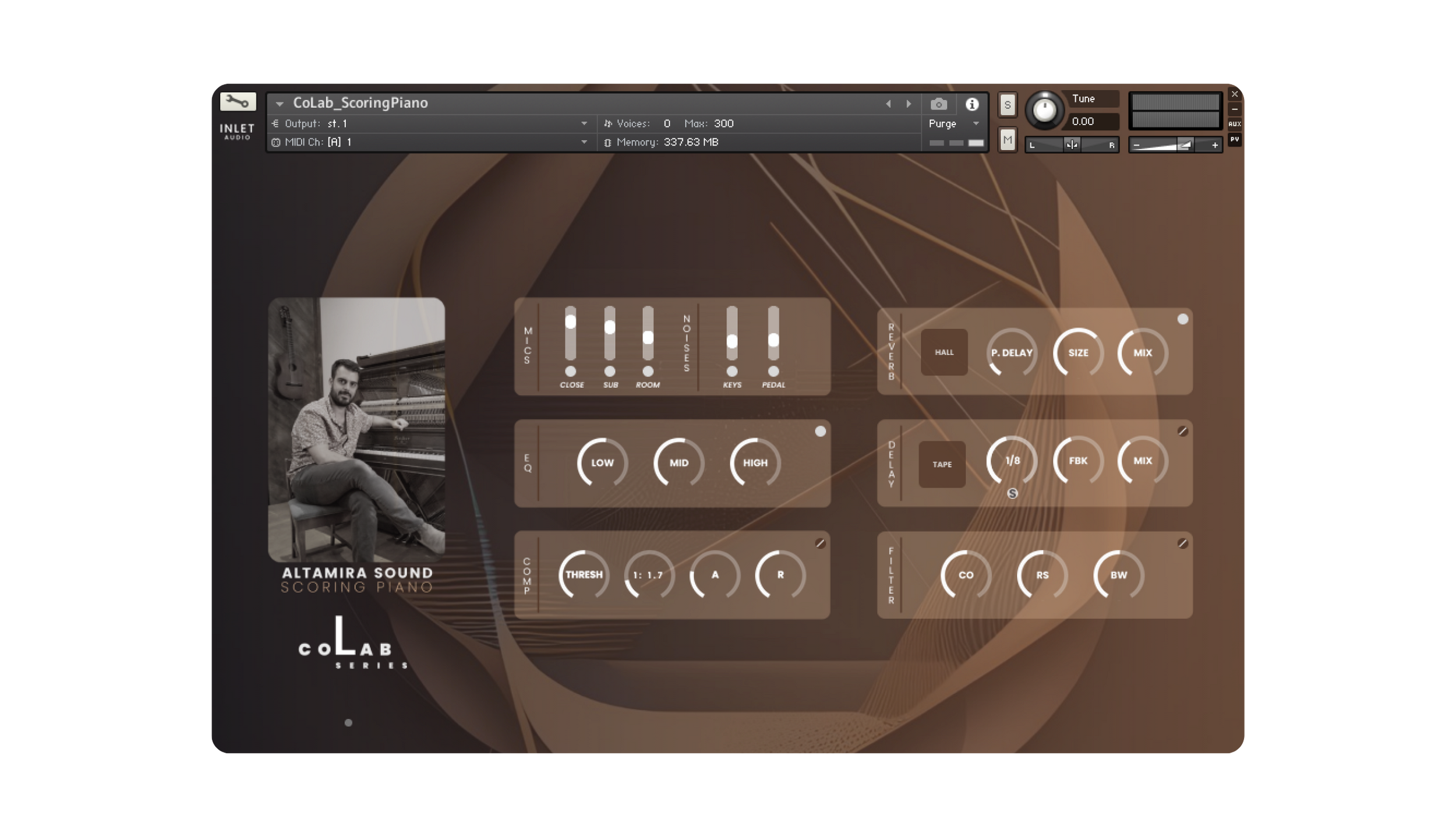
Task: Show instrument info icon
Action: click(971, 104)
